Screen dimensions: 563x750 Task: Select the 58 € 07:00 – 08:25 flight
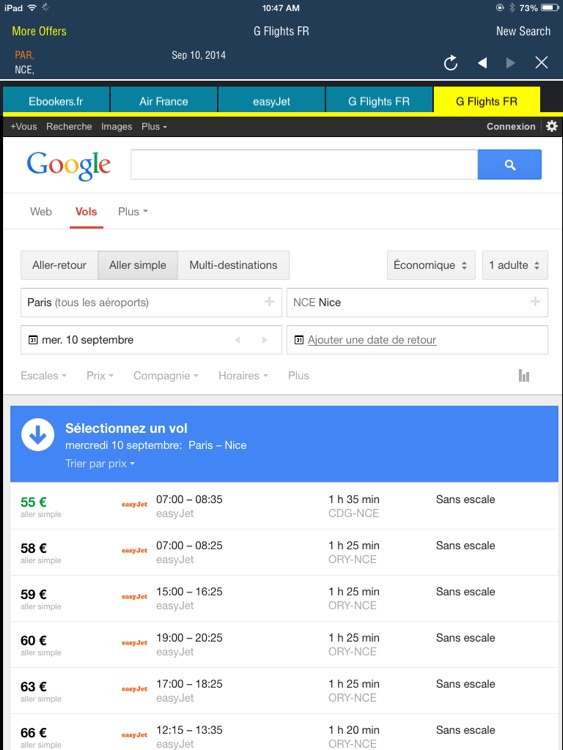coord(284,552)
